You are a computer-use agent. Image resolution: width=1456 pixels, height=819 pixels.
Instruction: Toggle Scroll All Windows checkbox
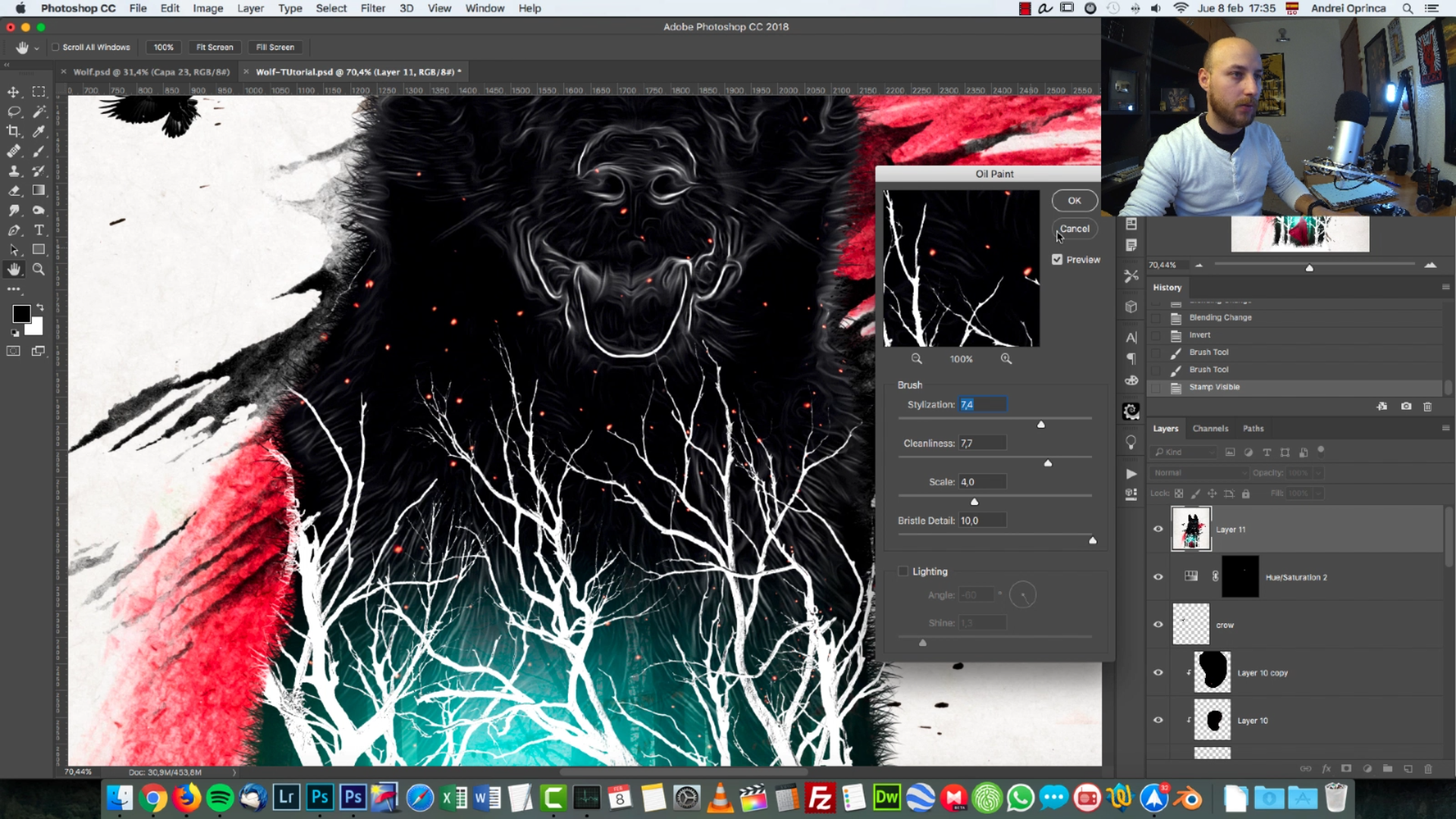[x=55, y=47]
